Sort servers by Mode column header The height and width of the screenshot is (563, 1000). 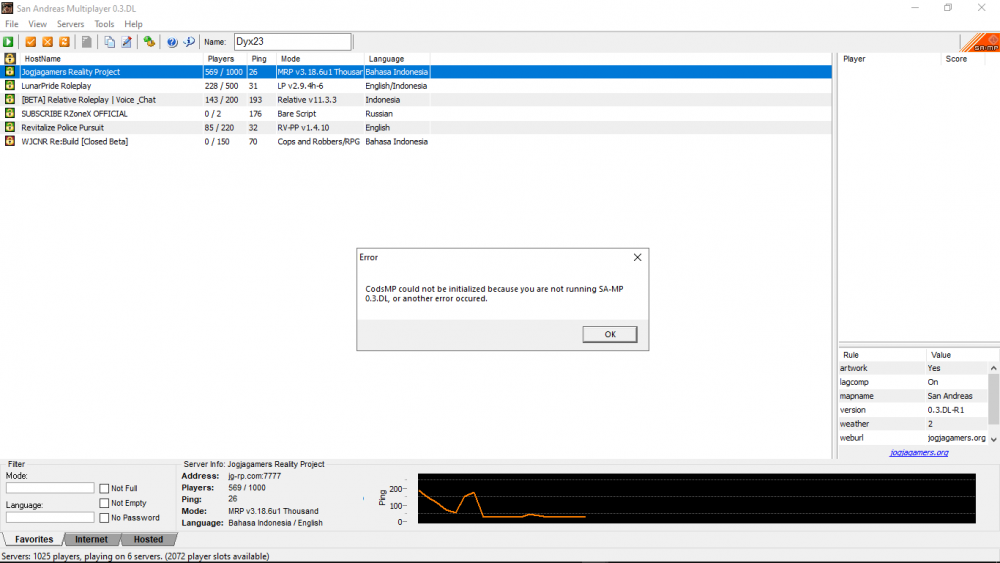point(320,59)
